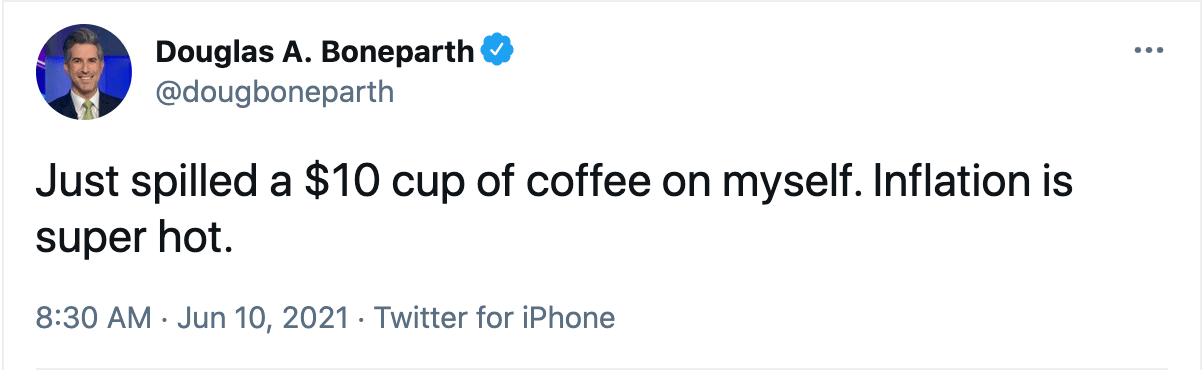This screenshot has height=370, width=1204.
Task: Open Douglas A. Boneparth's profile photo
Action: click(84, 72)
